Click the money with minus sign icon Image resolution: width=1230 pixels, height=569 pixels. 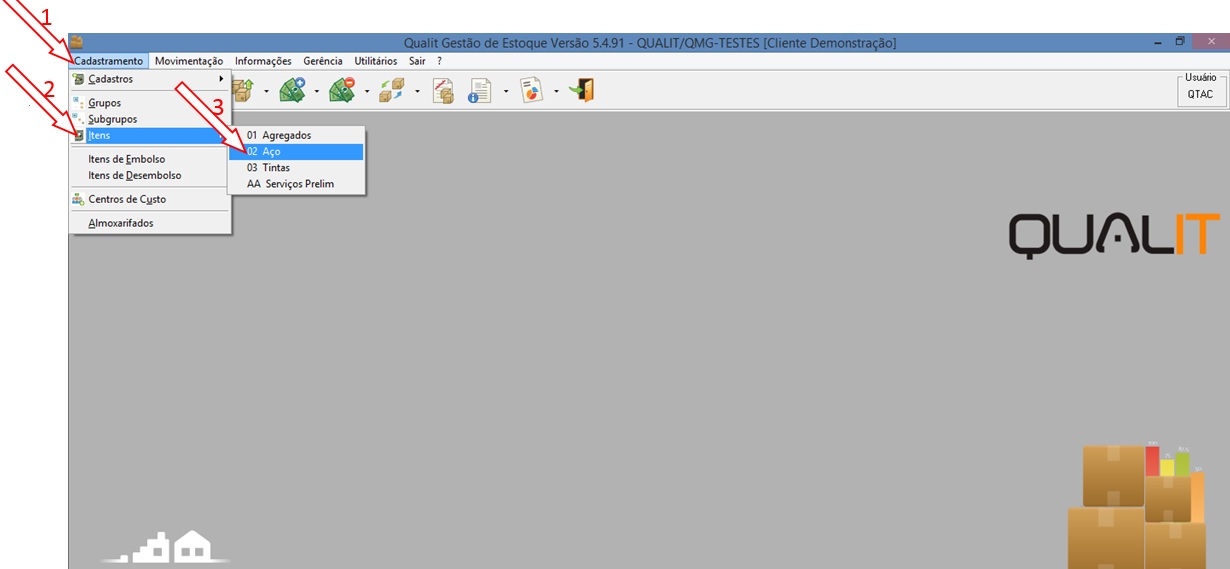[x=343, y=90]
